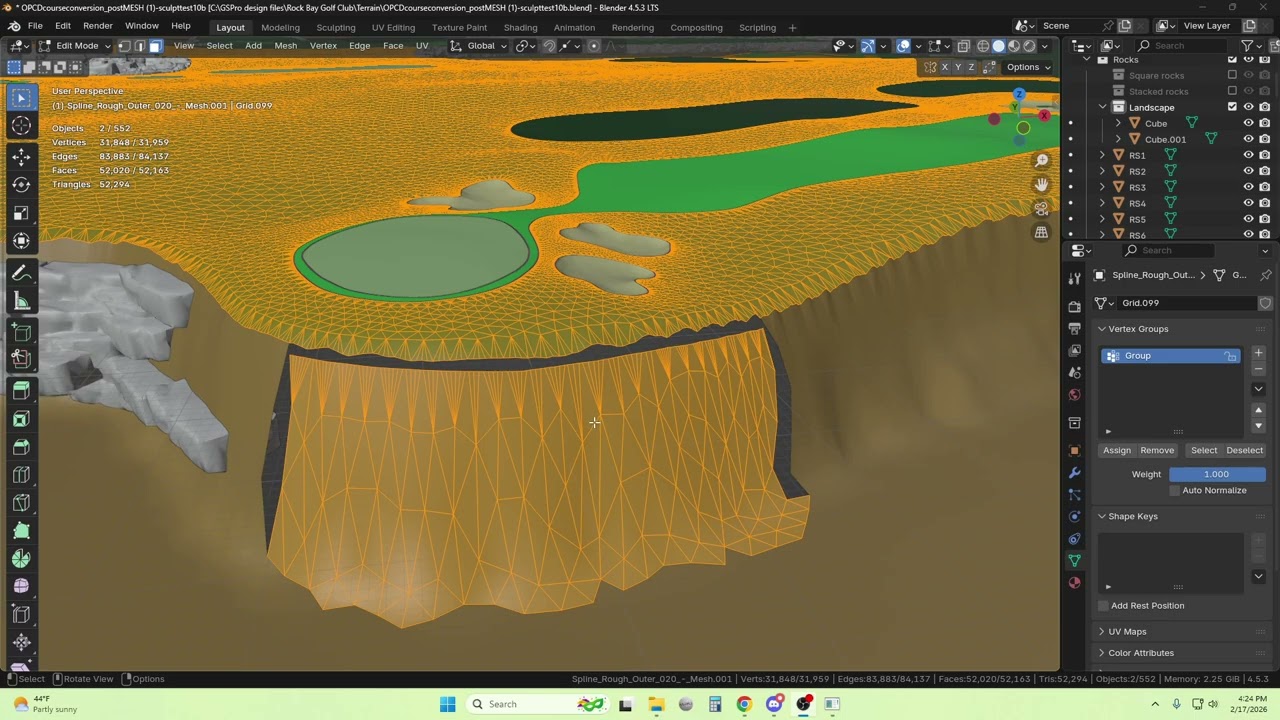Switch perspective/orthographic with the grid icon

[x=1041, y=233]
